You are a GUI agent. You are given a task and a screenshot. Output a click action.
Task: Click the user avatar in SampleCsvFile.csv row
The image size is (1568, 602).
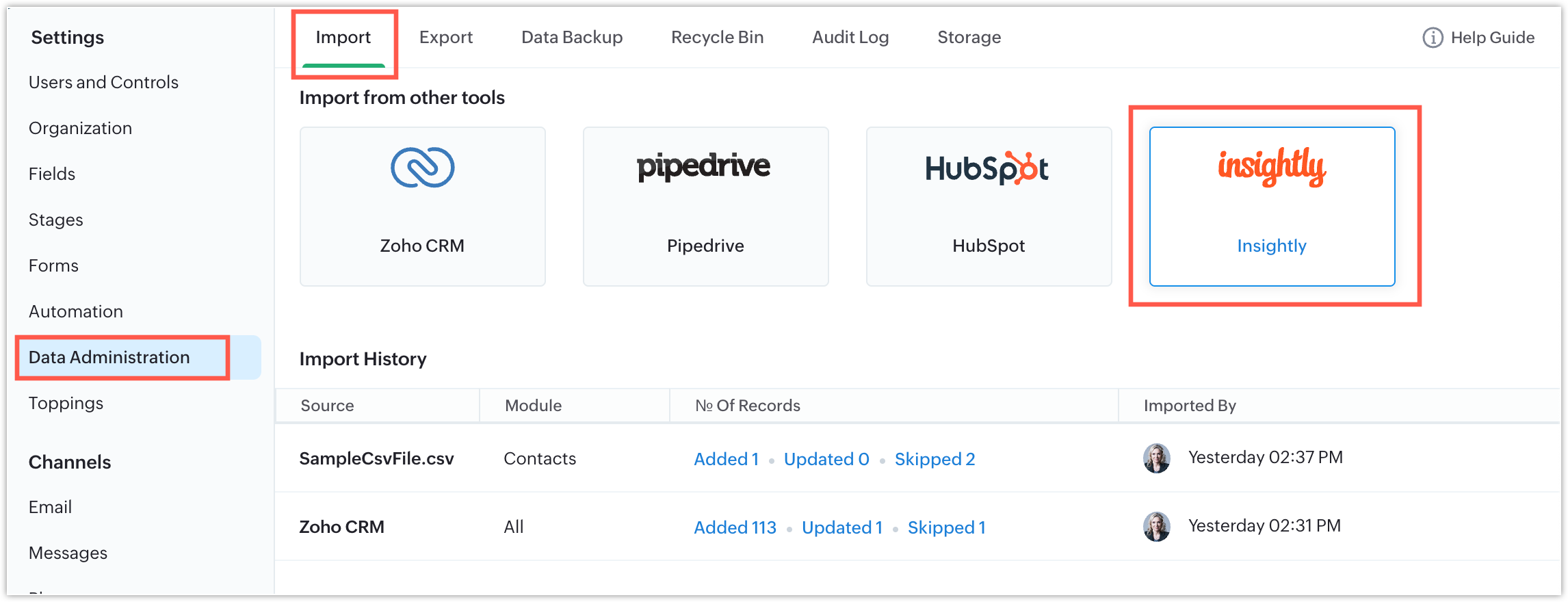pyautogui.click(x=1157, y=458)
